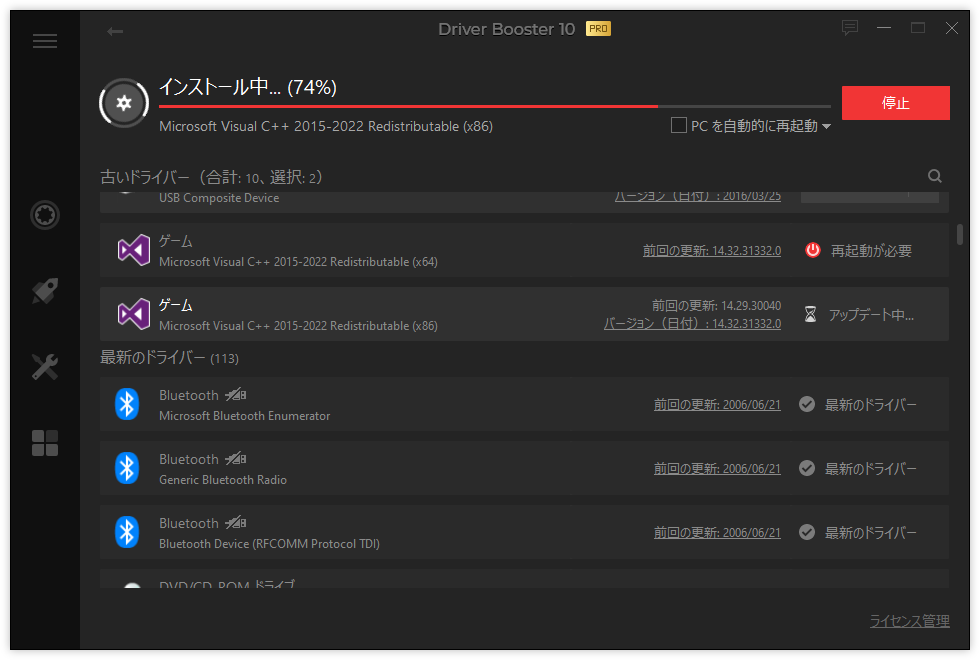Click checkmark icon for Microsoft Bluetooth Enumerator
This screenshot has height=660, width=980.
807,404
